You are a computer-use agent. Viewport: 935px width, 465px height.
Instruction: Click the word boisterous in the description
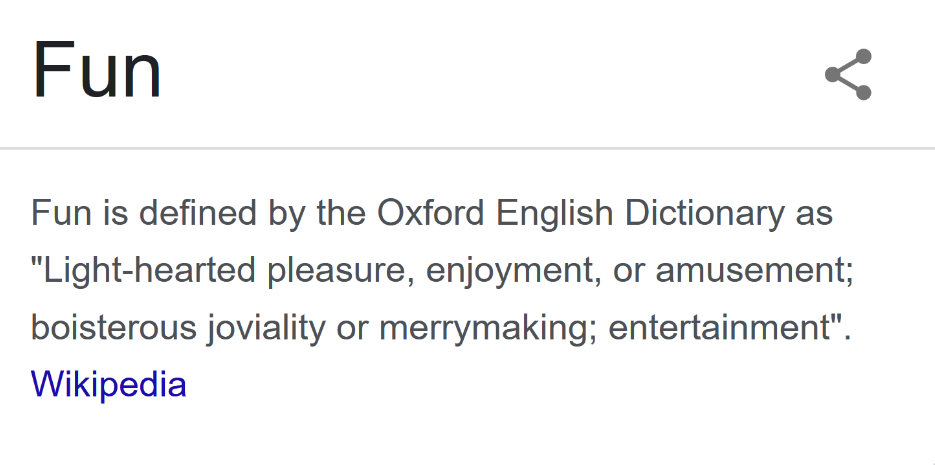pos(113,327)
